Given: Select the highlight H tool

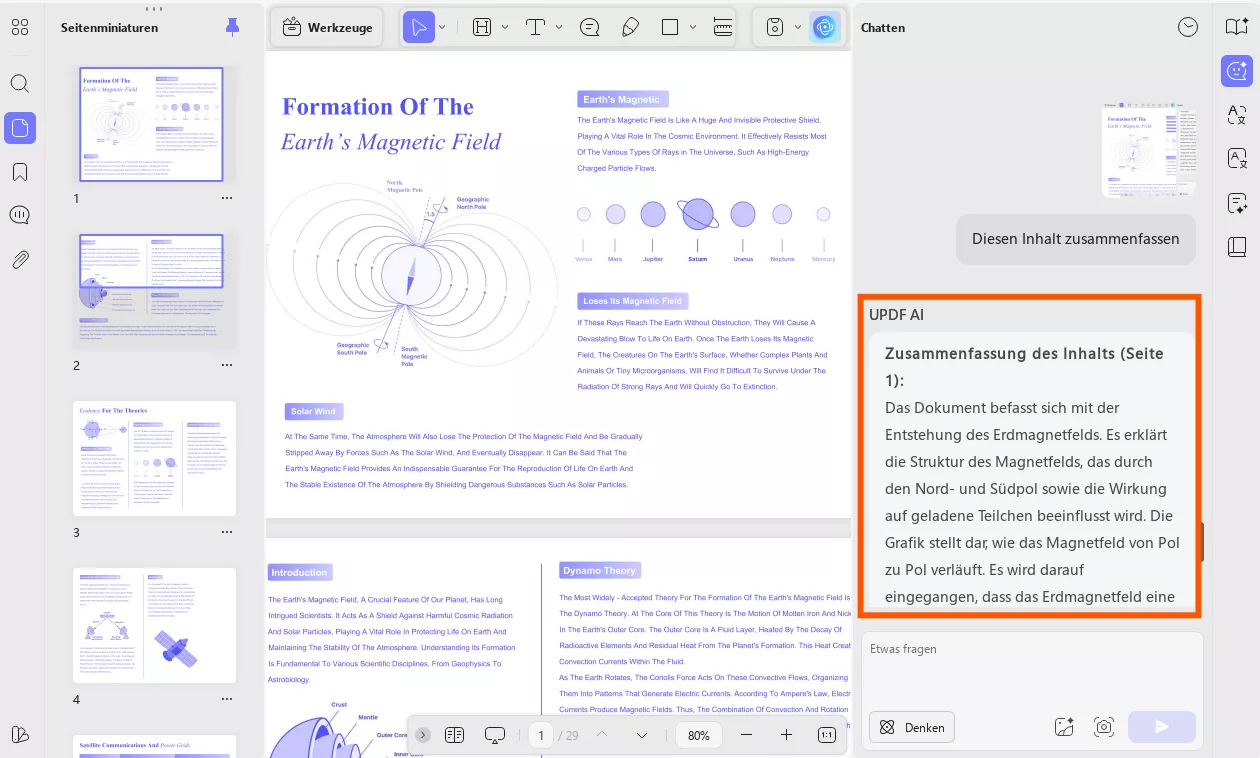Looking at the screenshot, I should pyautogui.click(x=482, y=27).
